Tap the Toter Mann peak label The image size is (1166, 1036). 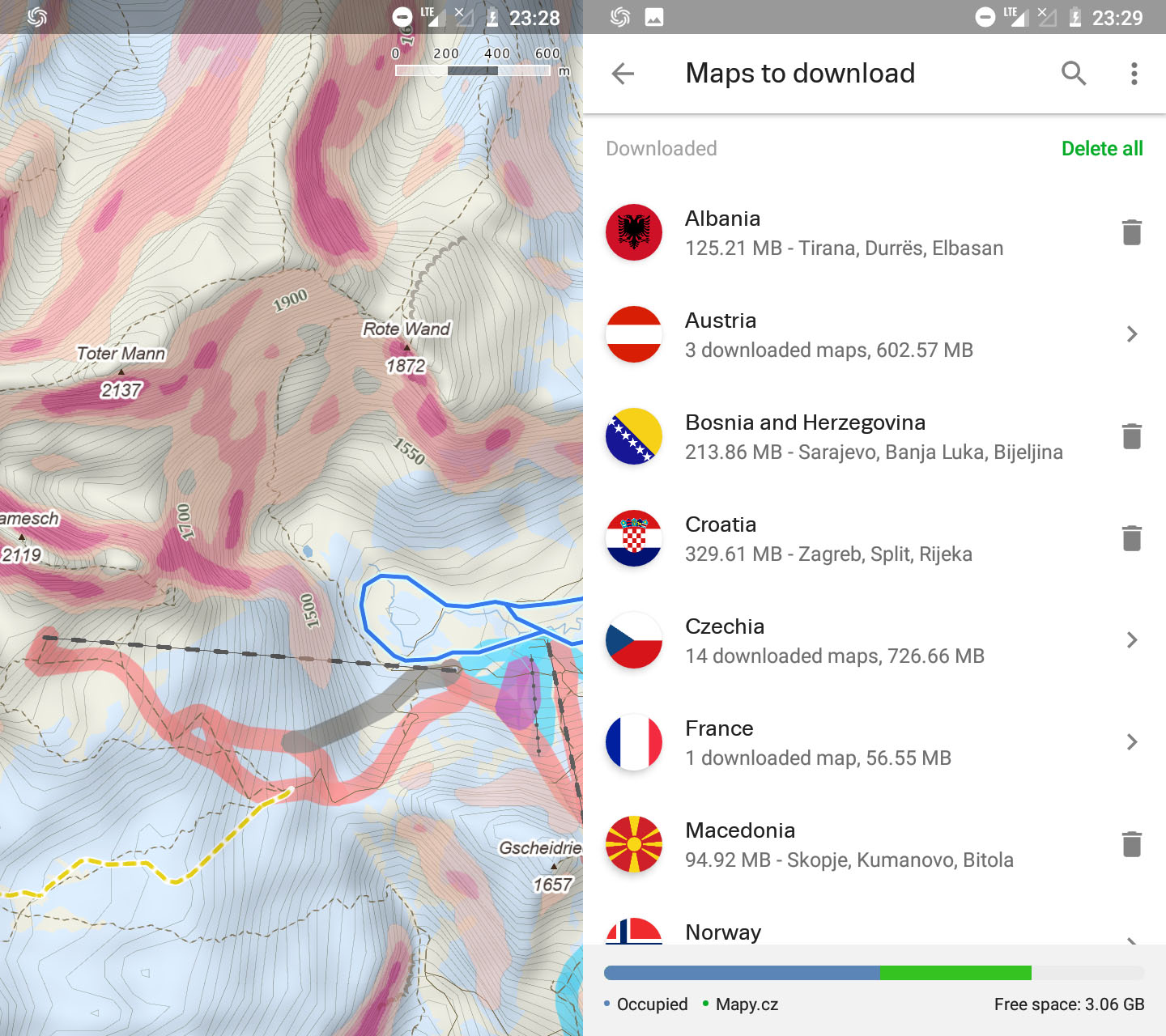tap(121, 354)
